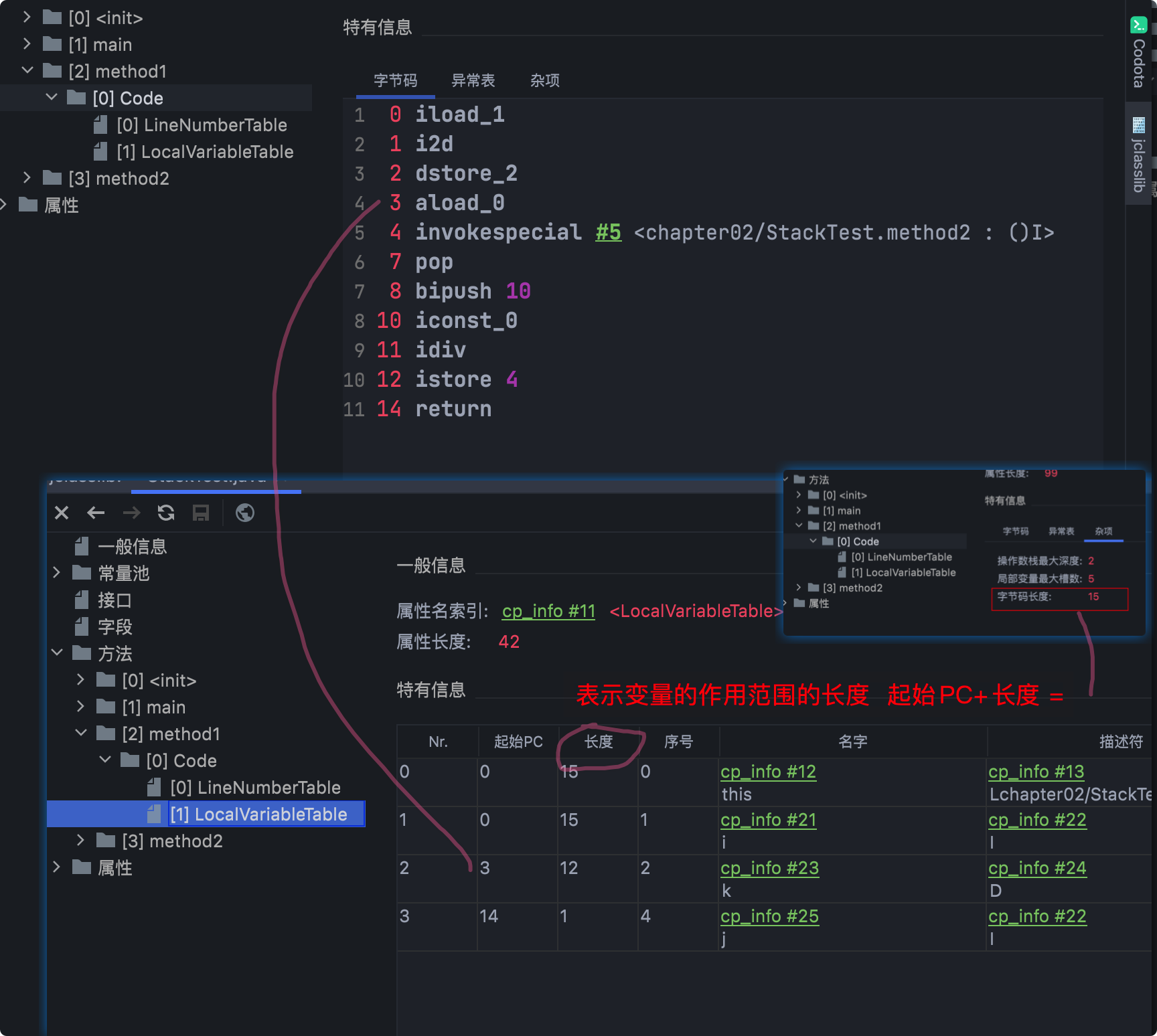Click bytecode line 'istore 4'
The height and width of the screenshot is (1036, 1157).
click(x=466, y=379)
